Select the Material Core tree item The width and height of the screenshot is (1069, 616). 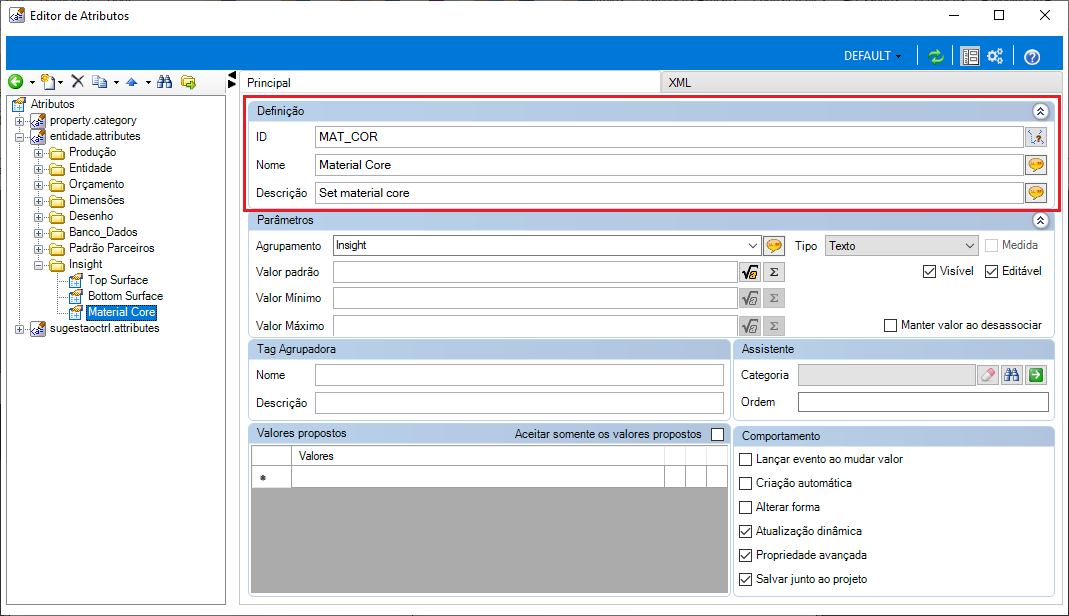(x=121, y=312)
